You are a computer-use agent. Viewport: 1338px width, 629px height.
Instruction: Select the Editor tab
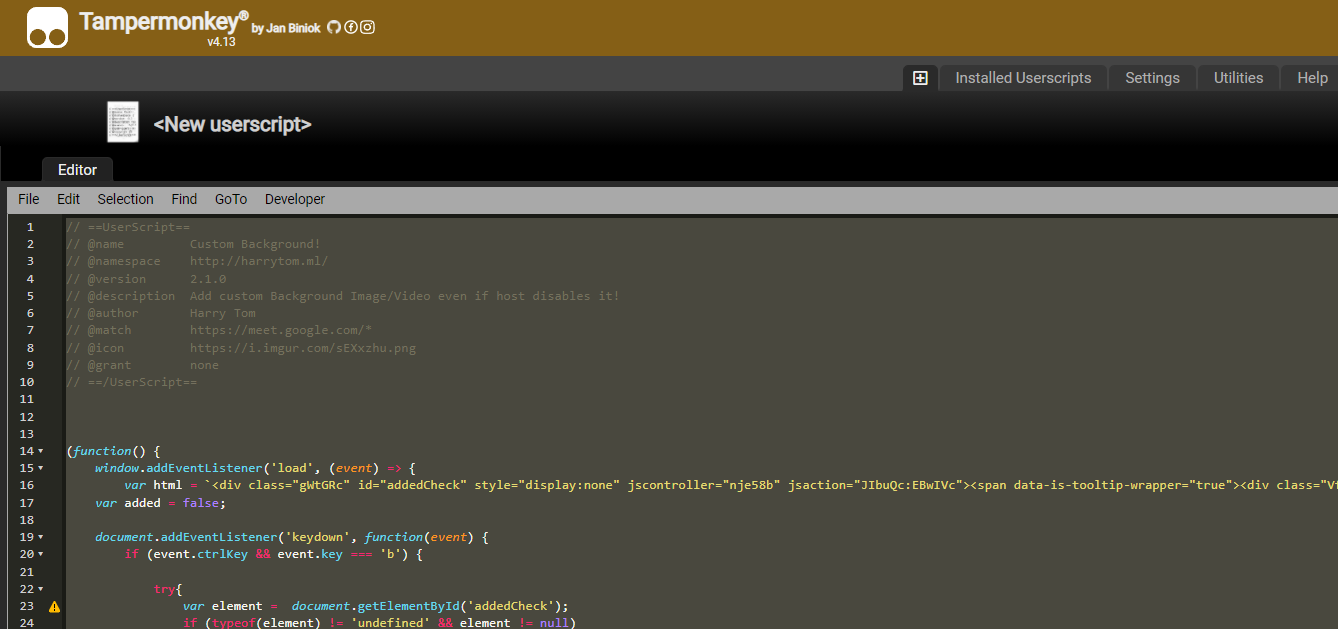pyautogui.click(x=77, y=170)
